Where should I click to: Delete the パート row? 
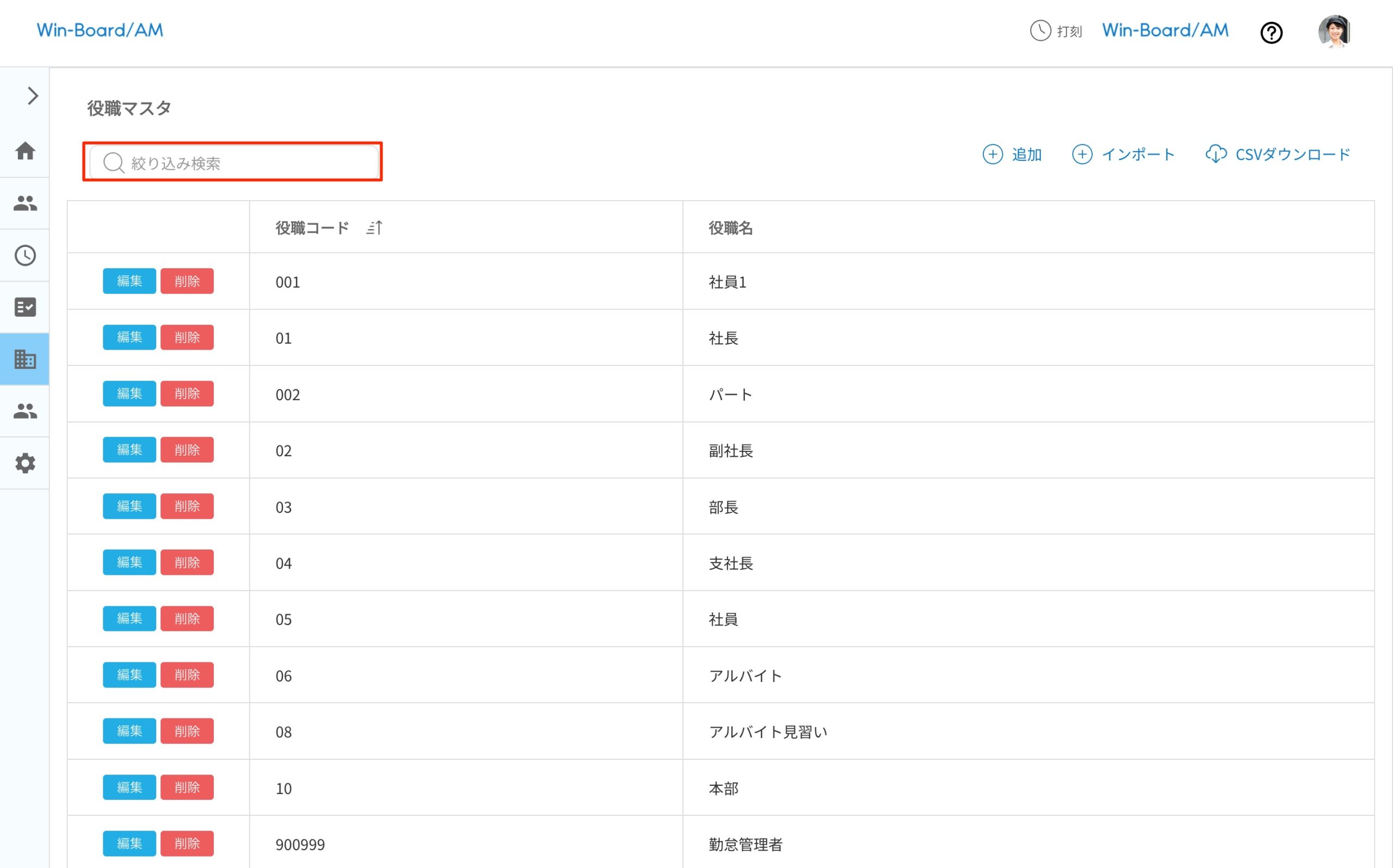tap(187, 394)
